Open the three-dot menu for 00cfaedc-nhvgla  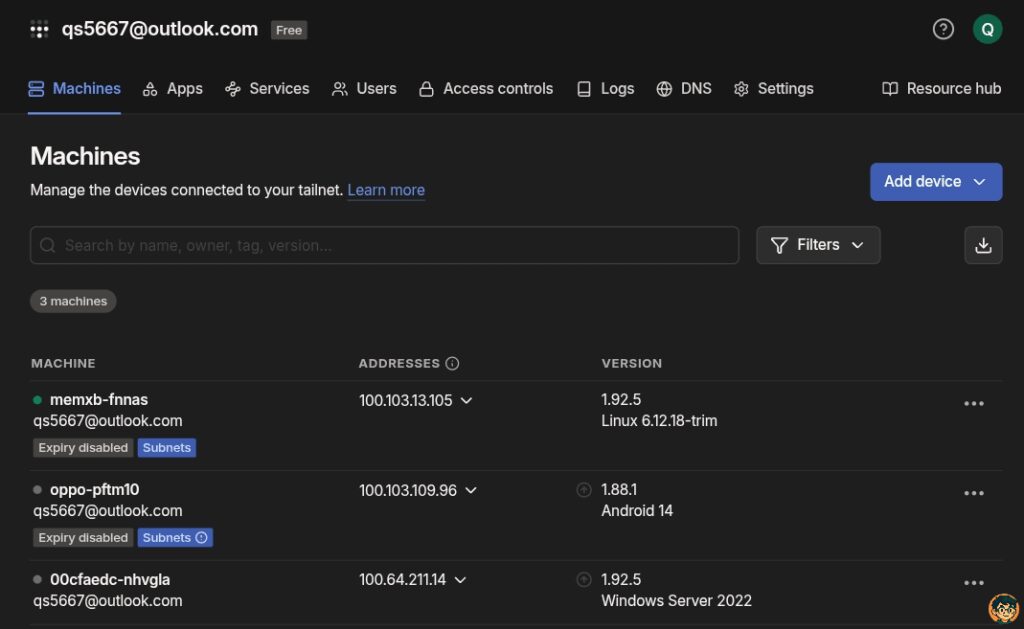click(x=973, y=583)
